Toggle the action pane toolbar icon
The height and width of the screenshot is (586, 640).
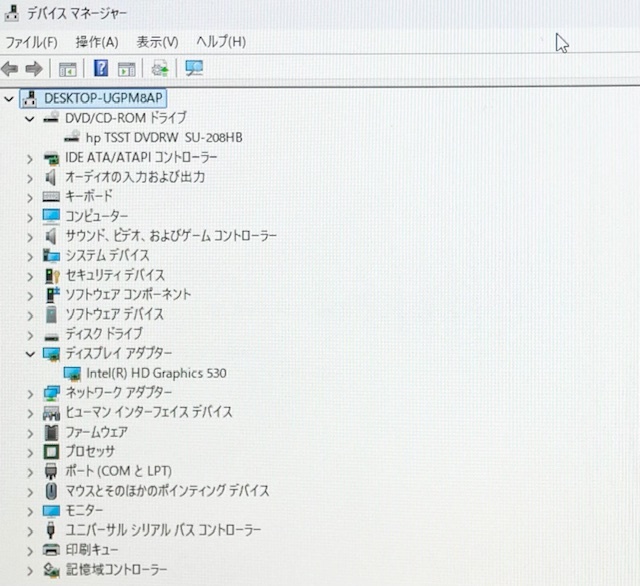click(x=127, y=69)
